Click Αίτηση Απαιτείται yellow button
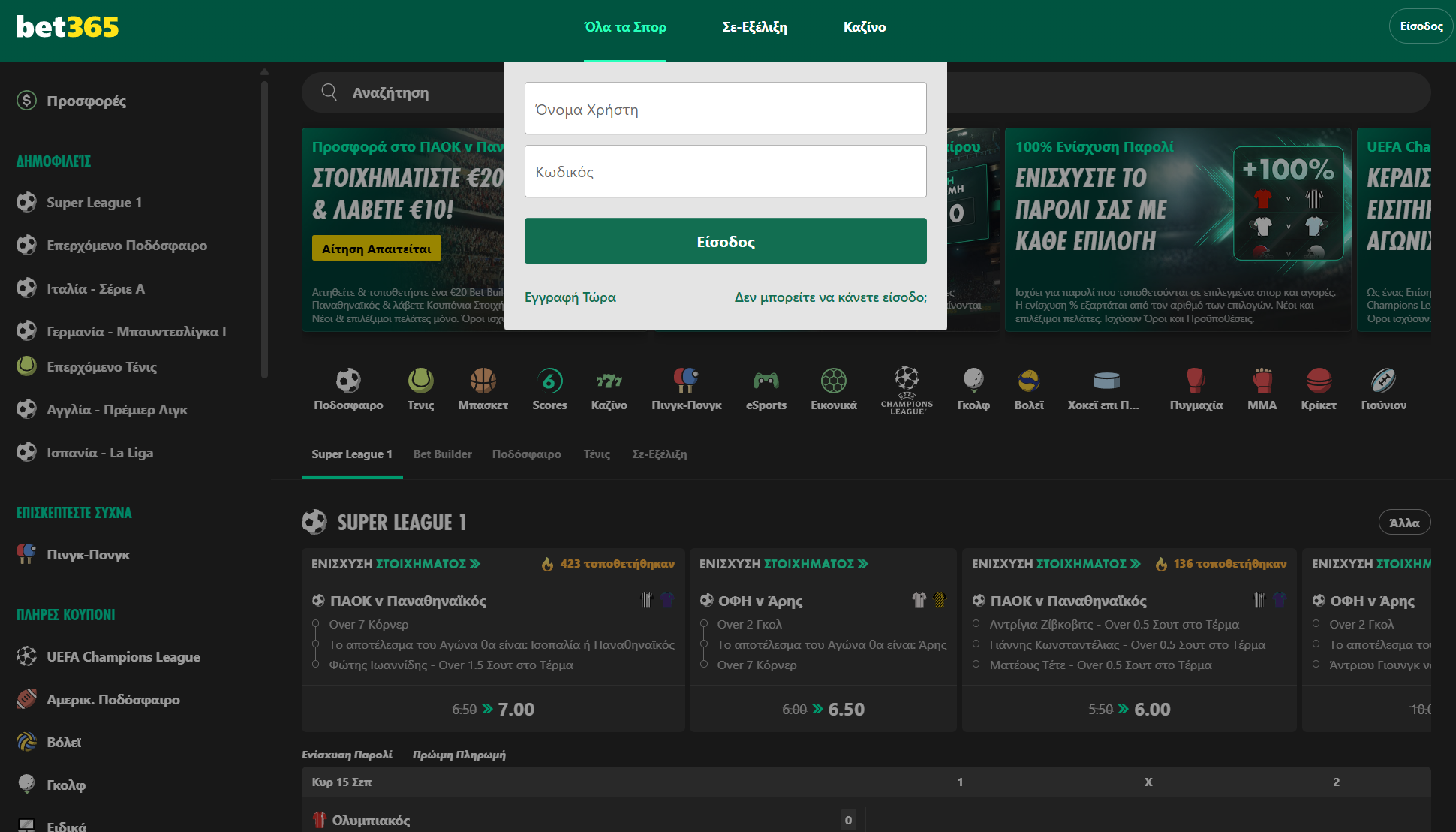 coord(377,249)
